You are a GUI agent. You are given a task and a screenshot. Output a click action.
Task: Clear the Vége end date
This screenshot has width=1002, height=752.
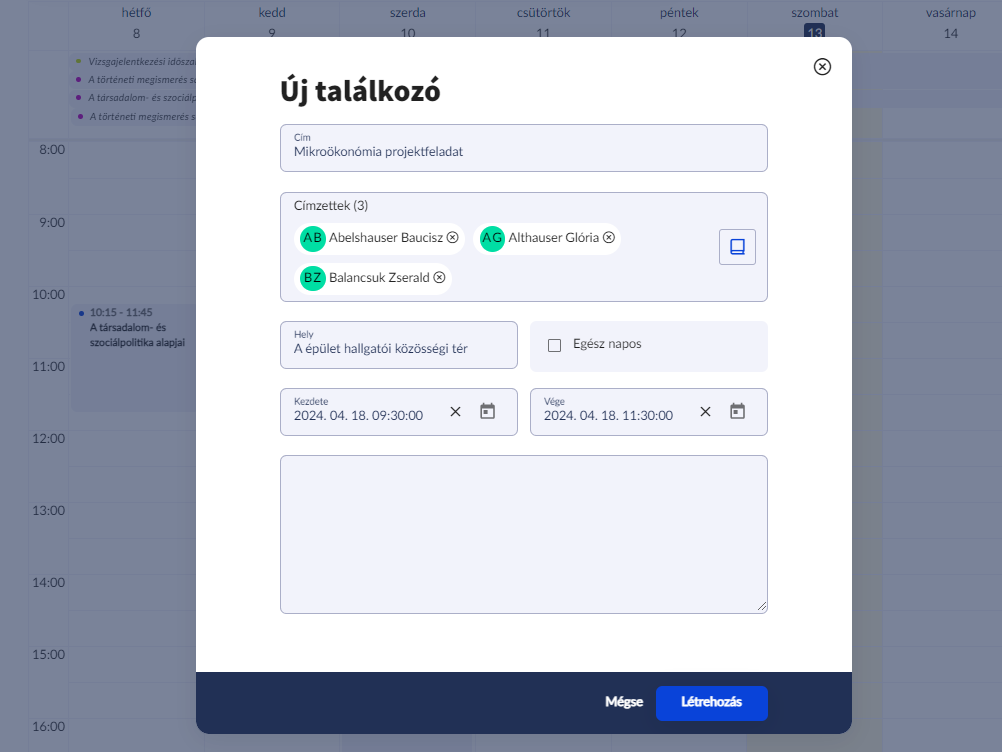click(x=705, y=411)
